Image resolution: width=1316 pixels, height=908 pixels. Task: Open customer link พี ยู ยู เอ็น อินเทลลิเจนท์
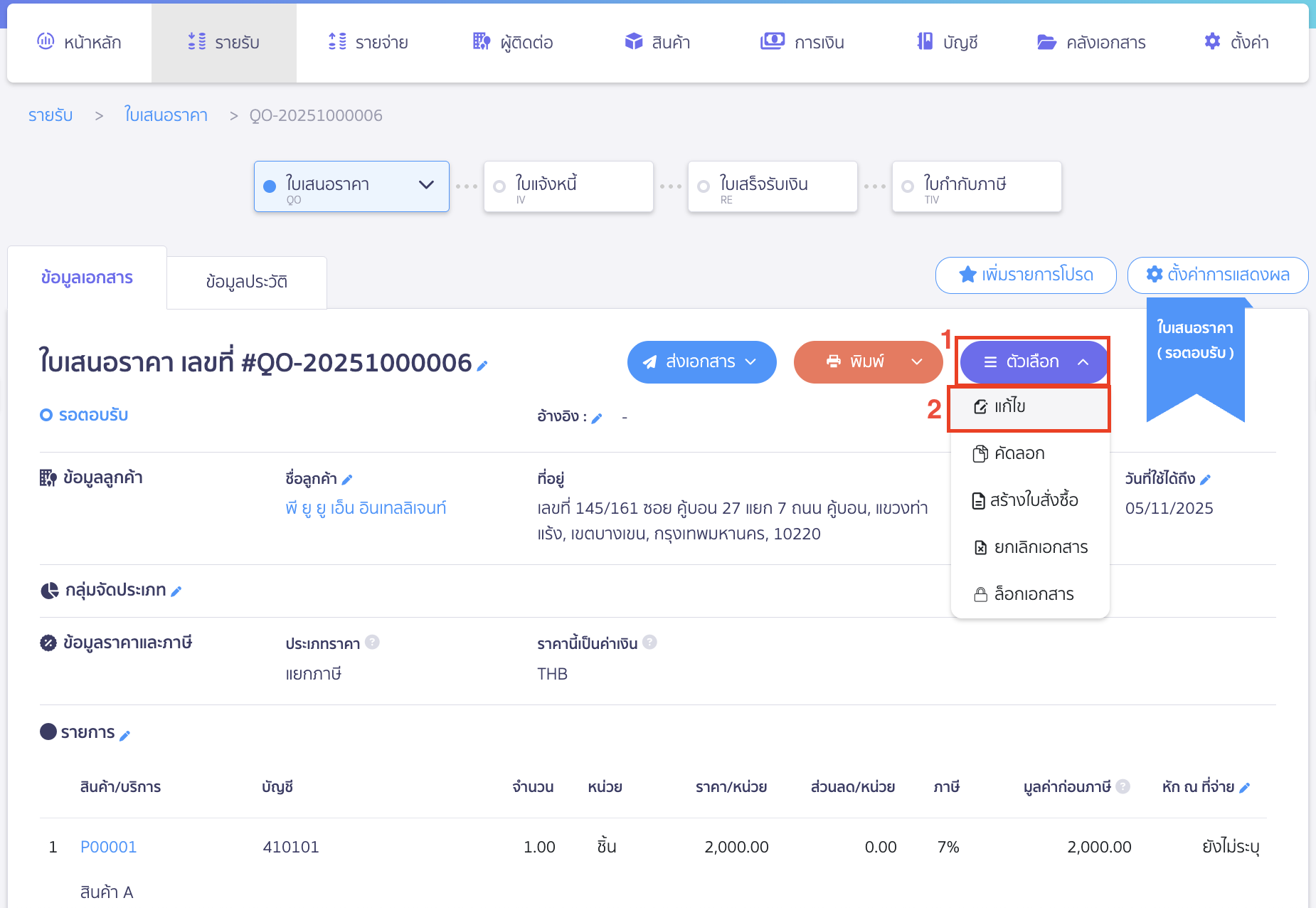click(x=366, y=508)
